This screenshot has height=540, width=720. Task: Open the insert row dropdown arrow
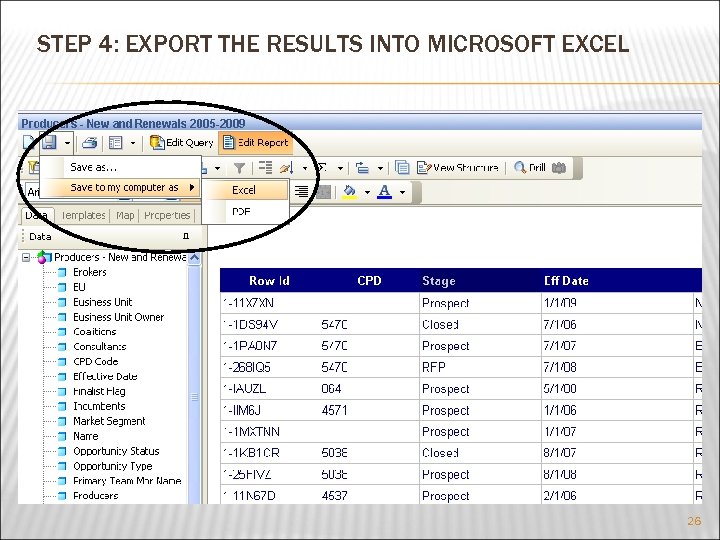[380, 169]
